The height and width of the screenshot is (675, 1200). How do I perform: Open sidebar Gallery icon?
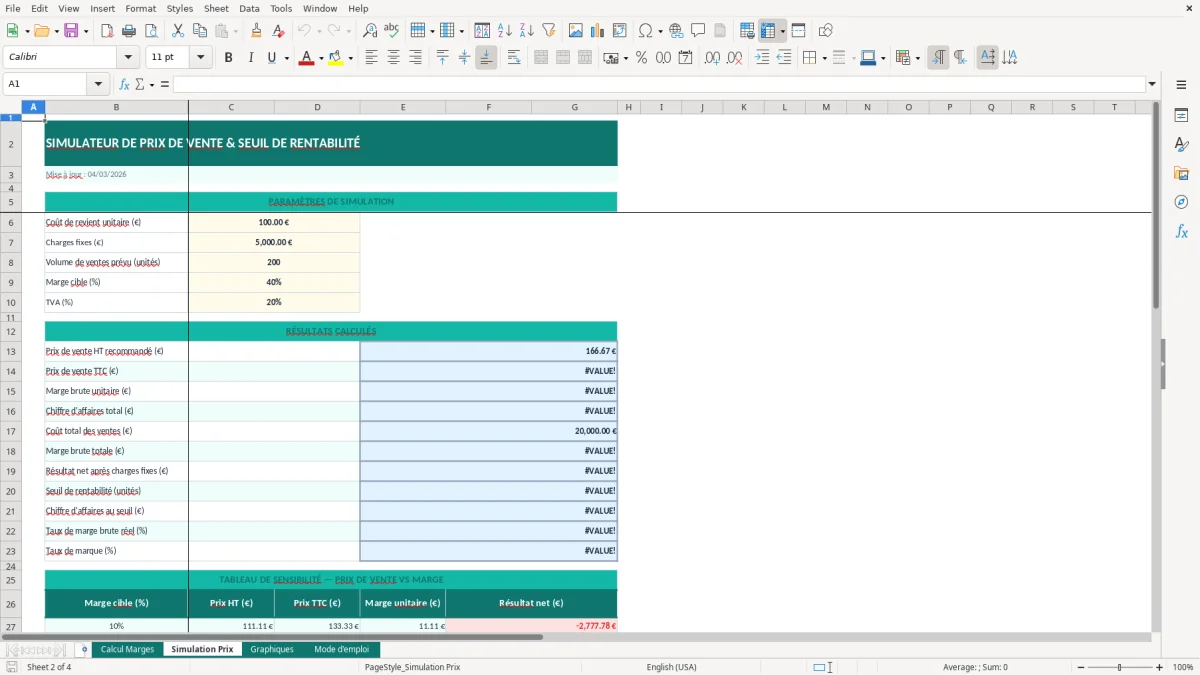pyautogui.click(x=1181, y=173)
